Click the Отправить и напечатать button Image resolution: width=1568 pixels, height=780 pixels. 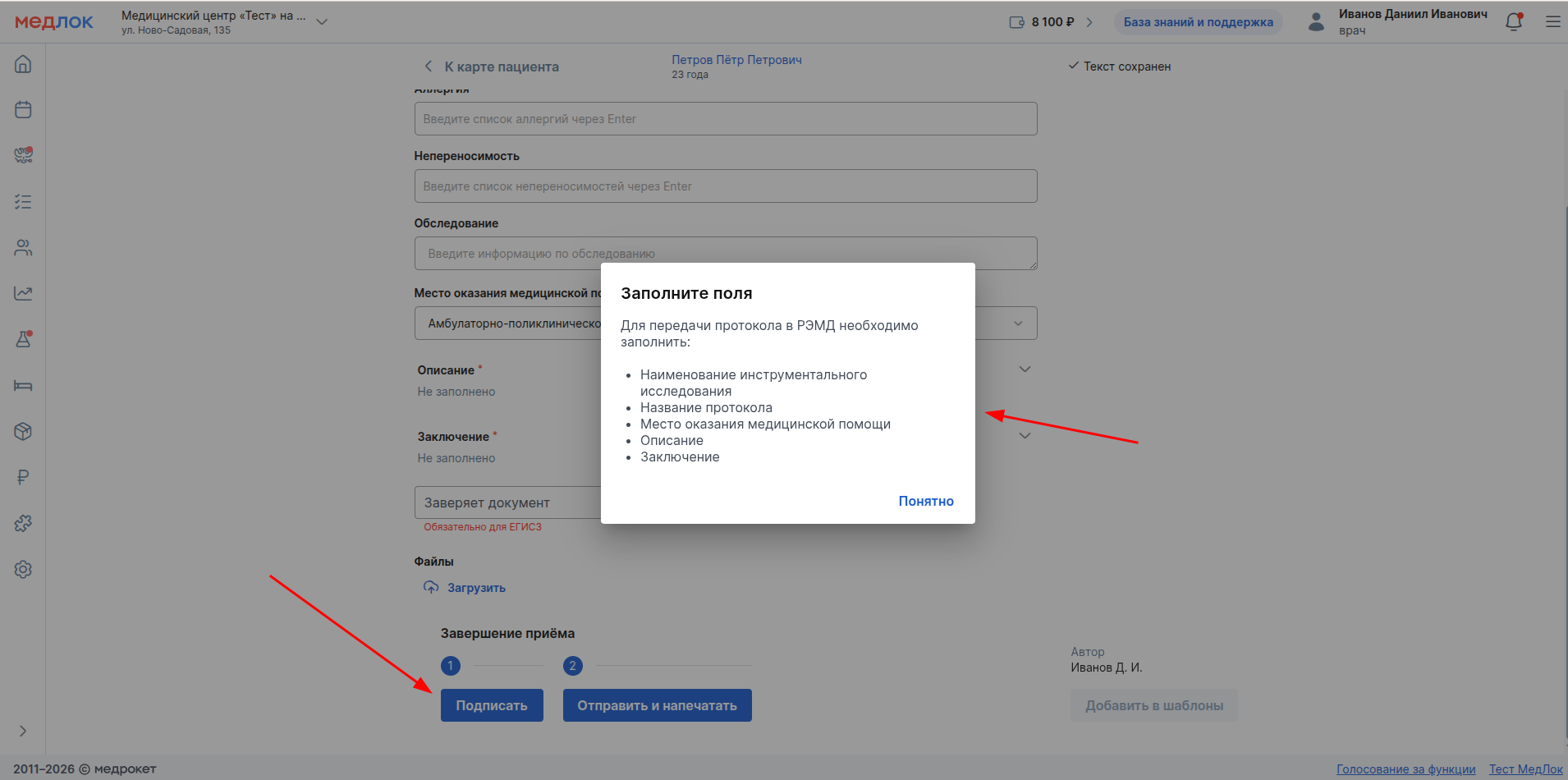(657, 705)
